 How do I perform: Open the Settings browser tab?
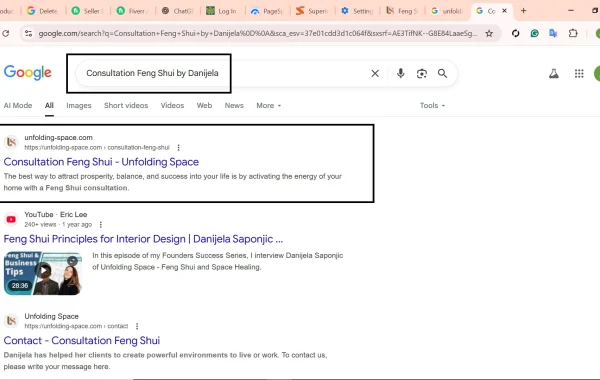[357, 11]
